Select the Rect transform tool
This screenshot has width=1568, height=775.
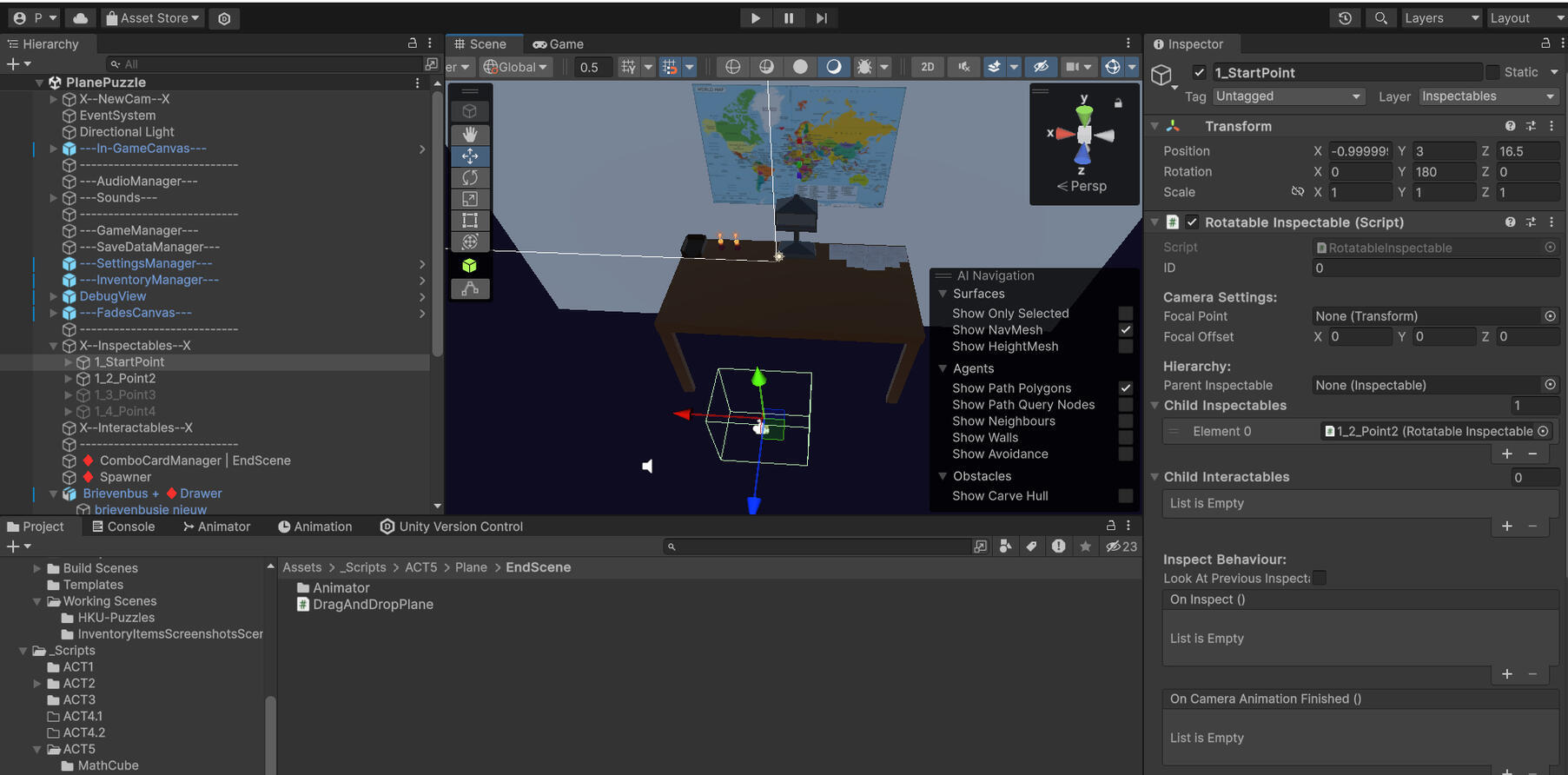click(470, 221)
